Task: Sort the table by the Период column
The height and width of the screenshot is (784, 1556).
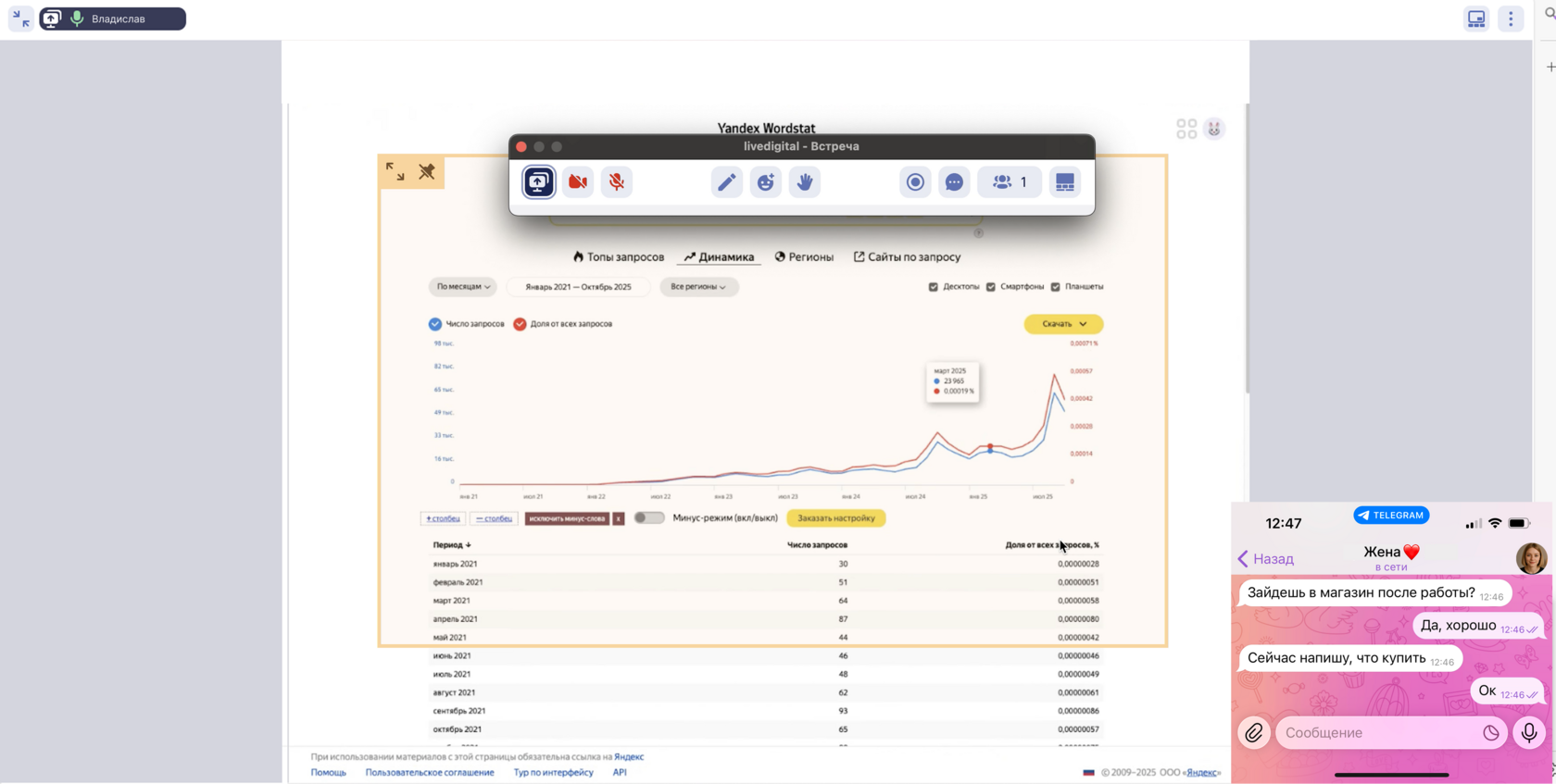Action: [452, 545]
